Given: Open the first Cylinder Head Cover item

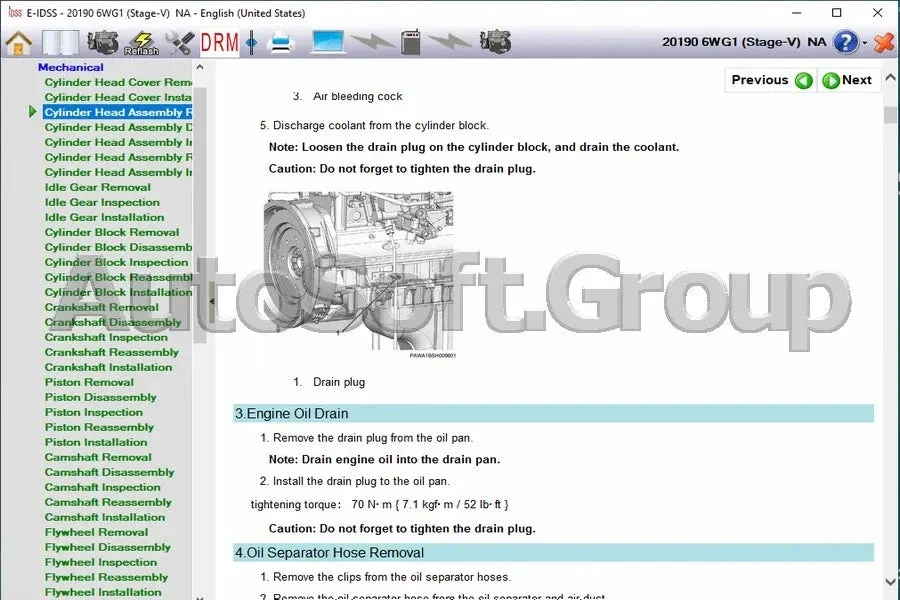Looking at the screenshot, I should point(118,82).
